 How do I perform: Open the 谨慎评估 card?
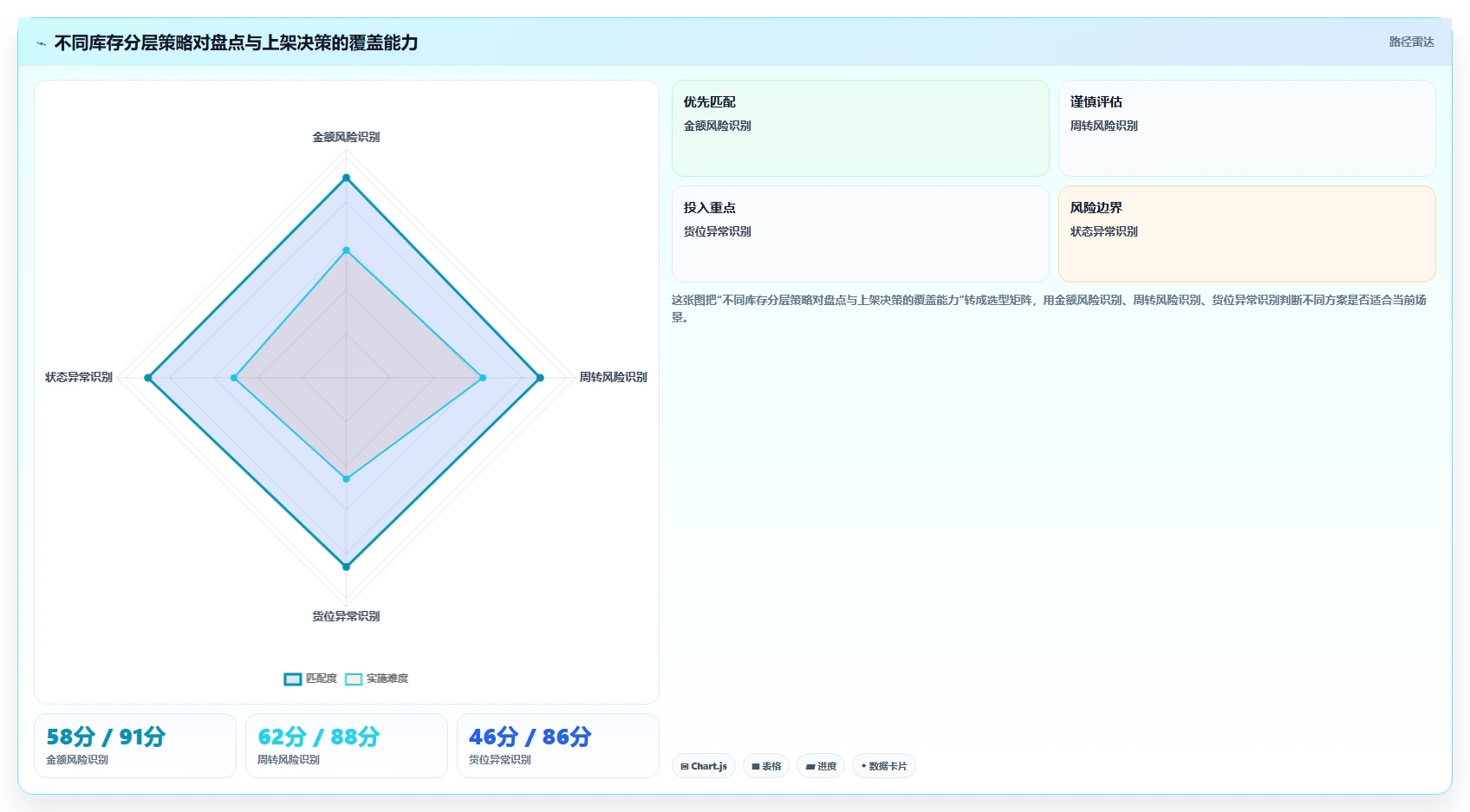pyautogui.click(x=1246, y=128)
